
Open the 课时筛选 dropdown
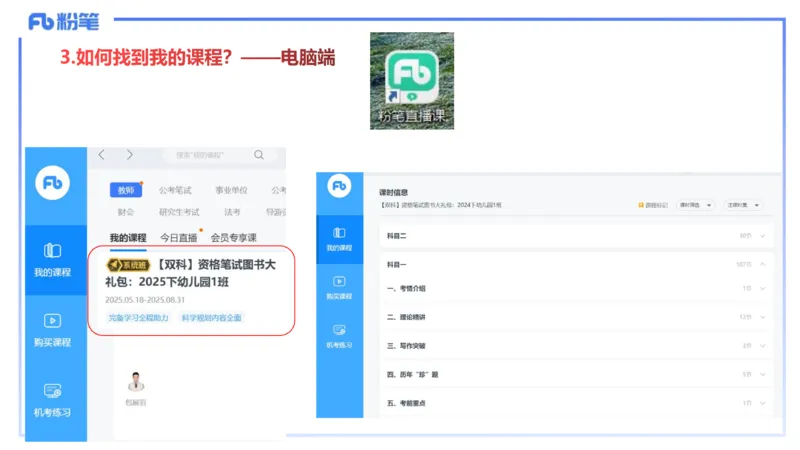point(695,205)
